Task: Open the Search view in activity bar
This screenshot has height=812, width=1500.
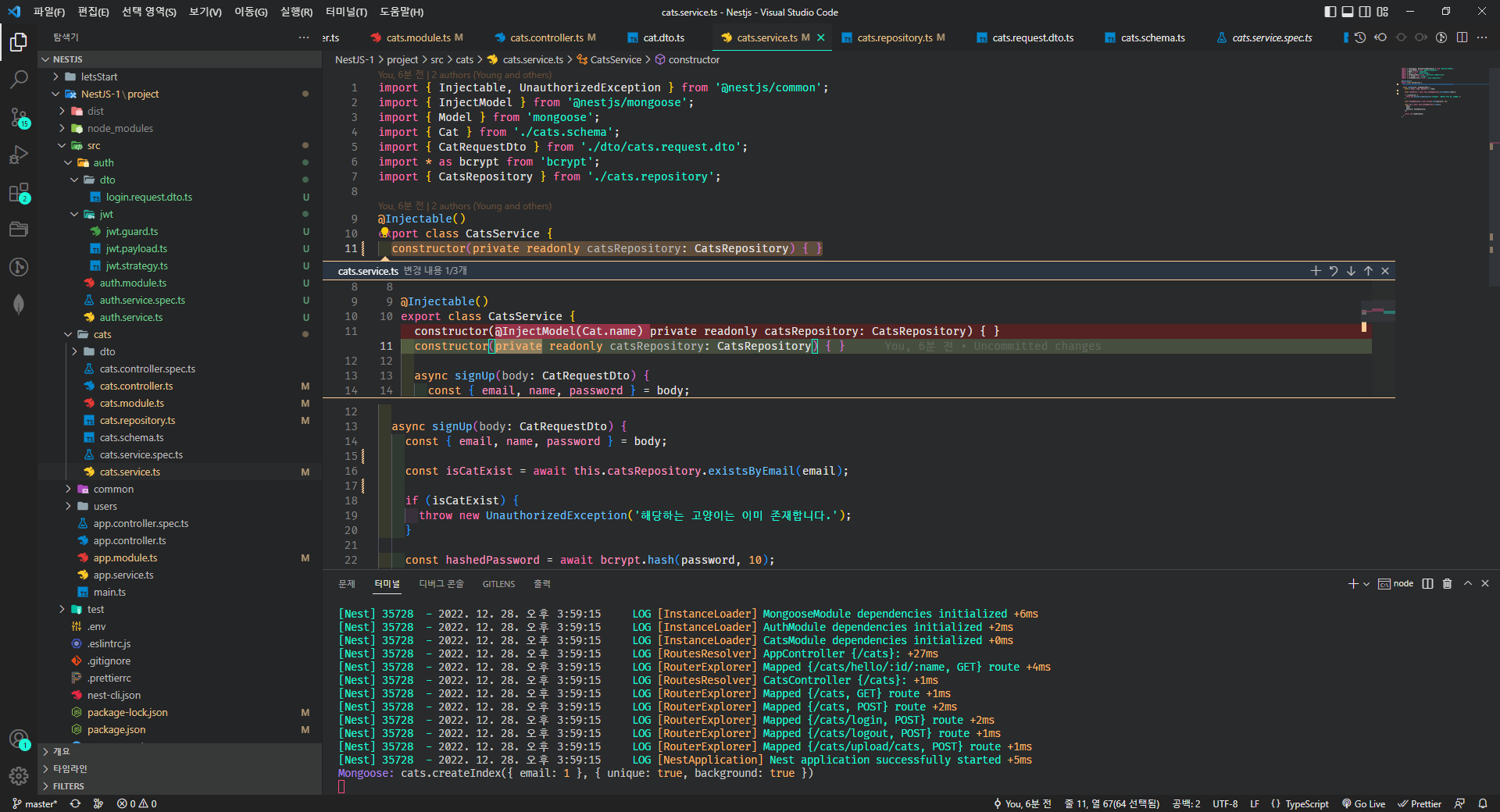Action: coord(19,79)
